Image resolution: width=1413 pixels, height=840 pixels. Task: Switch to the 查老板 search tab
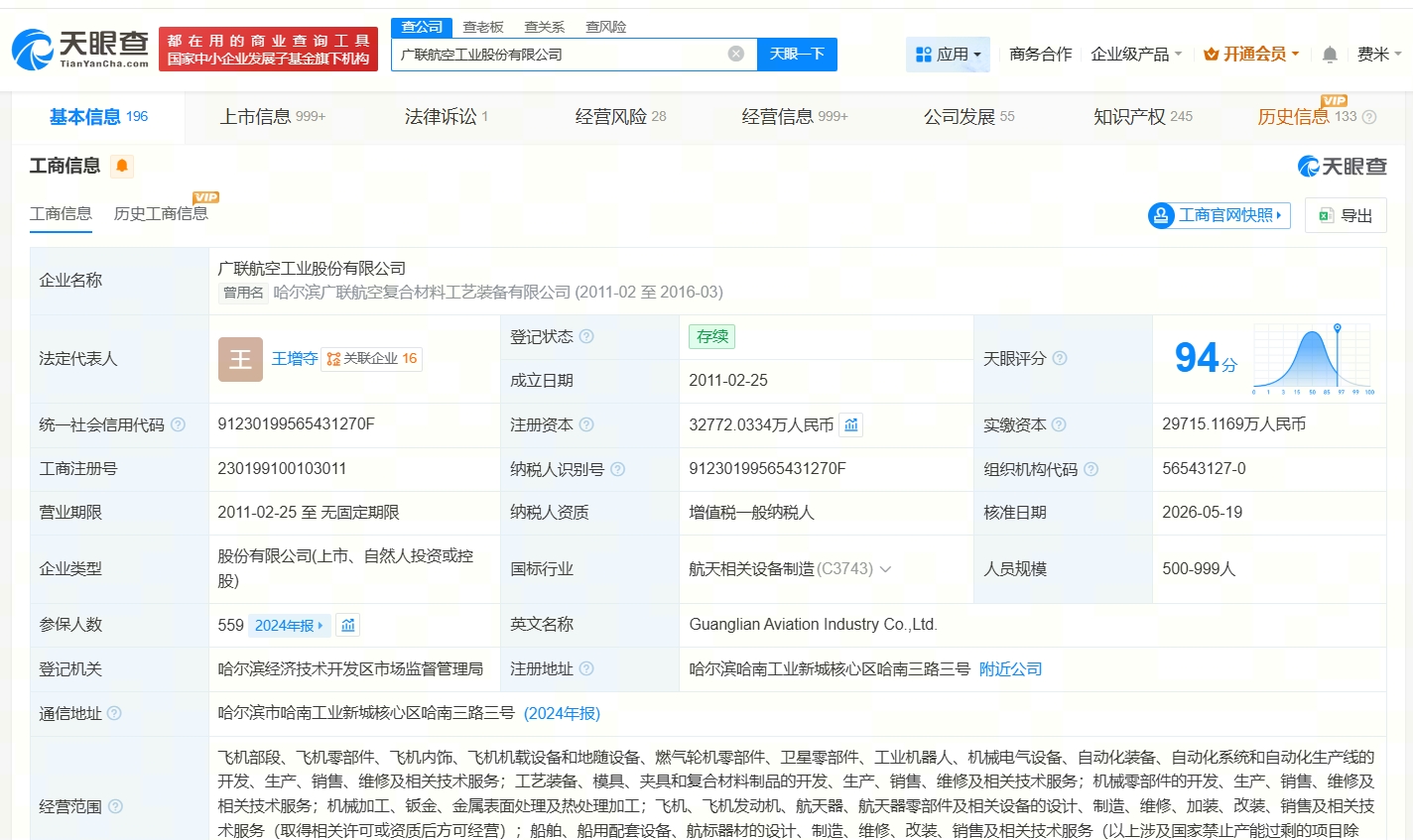[483, 27]
